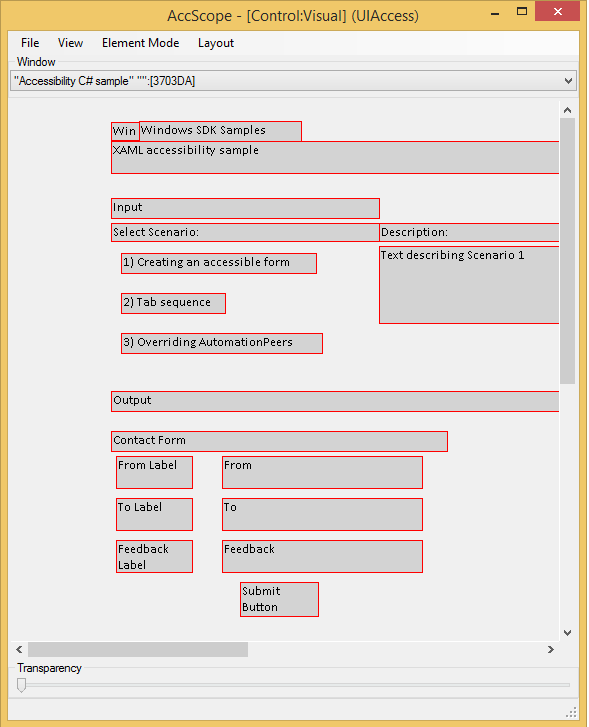Image resolution: width=589 pixels, height=727 pixels.
Task: Expand the Window combo box dropdown
Action: coord(568,81)
